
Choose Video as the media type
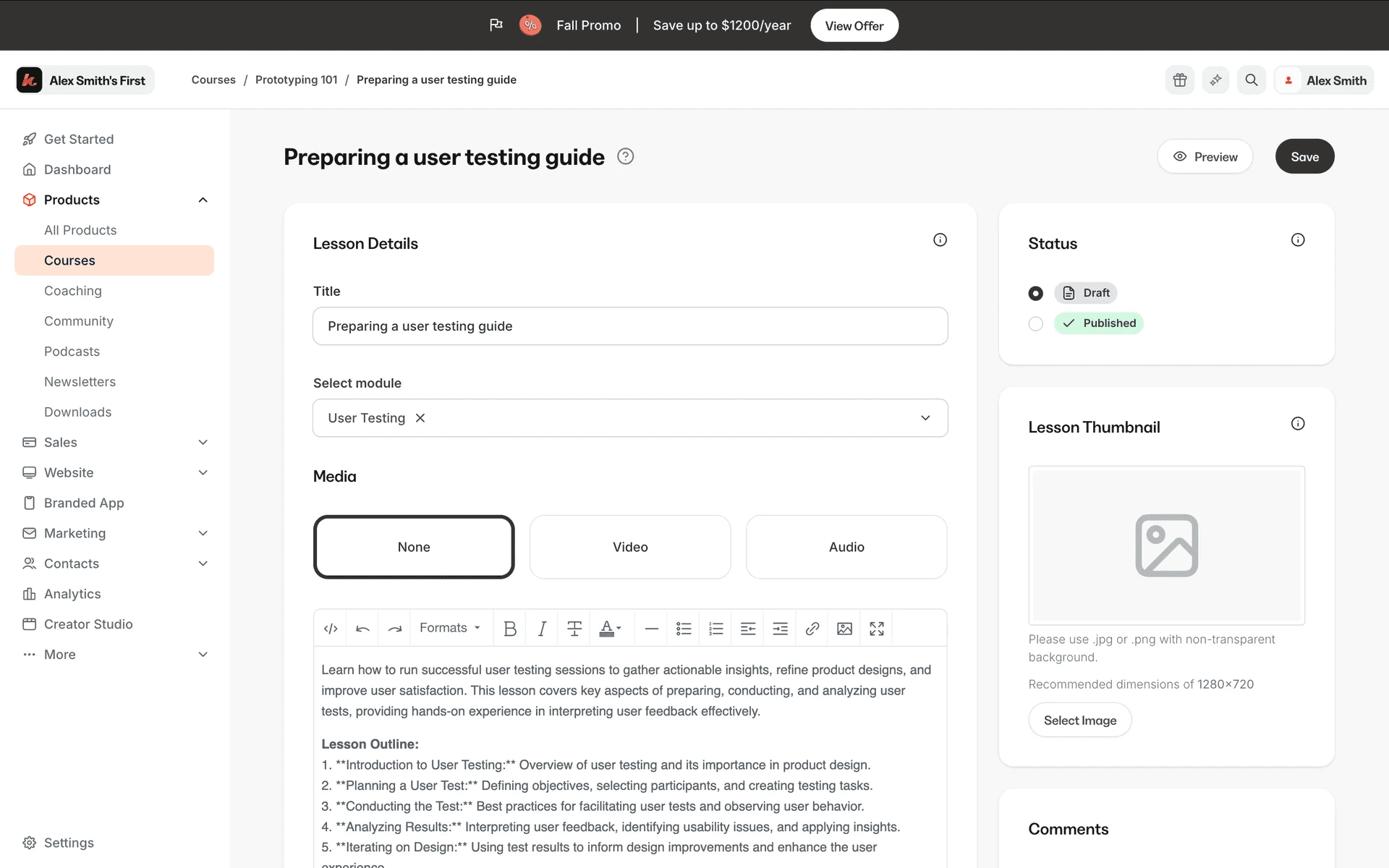(x=630, y=547)
